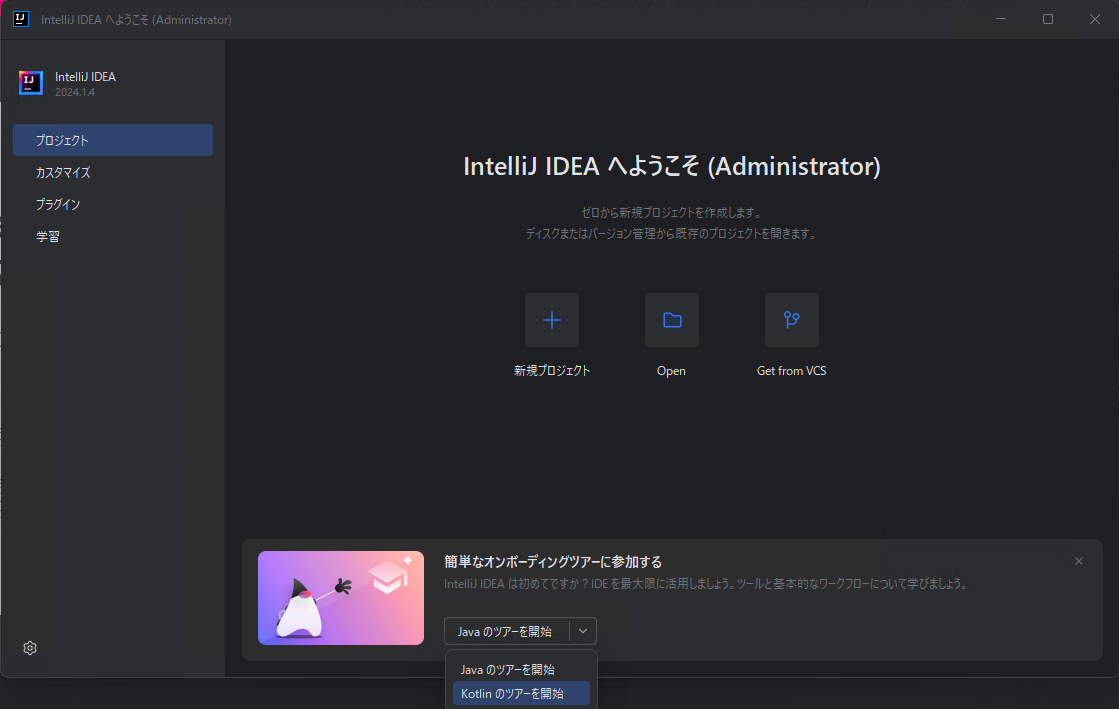Click the New Project plus icon
This screenshot has width=1119, height=709.
tap(552, 320)
